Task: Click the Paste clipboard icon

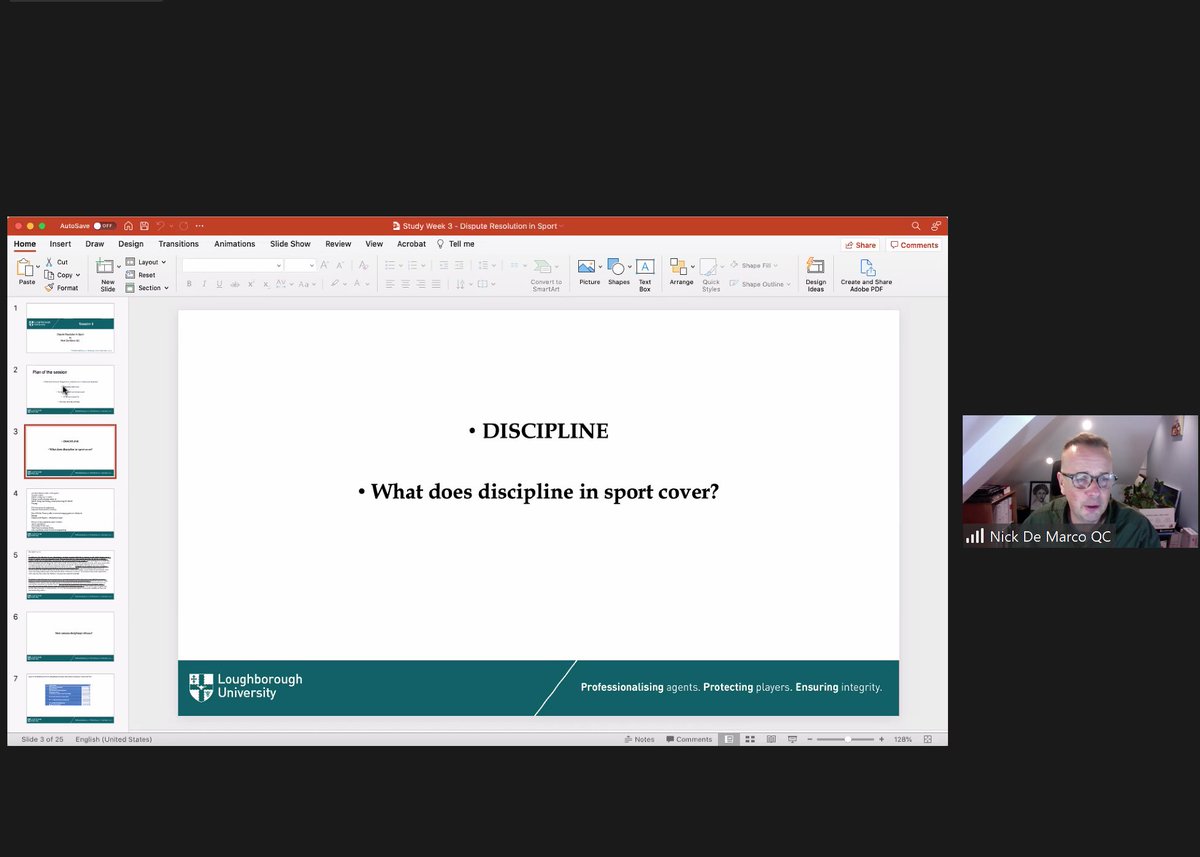Action: pyautogui.click(x=25, y=267)
